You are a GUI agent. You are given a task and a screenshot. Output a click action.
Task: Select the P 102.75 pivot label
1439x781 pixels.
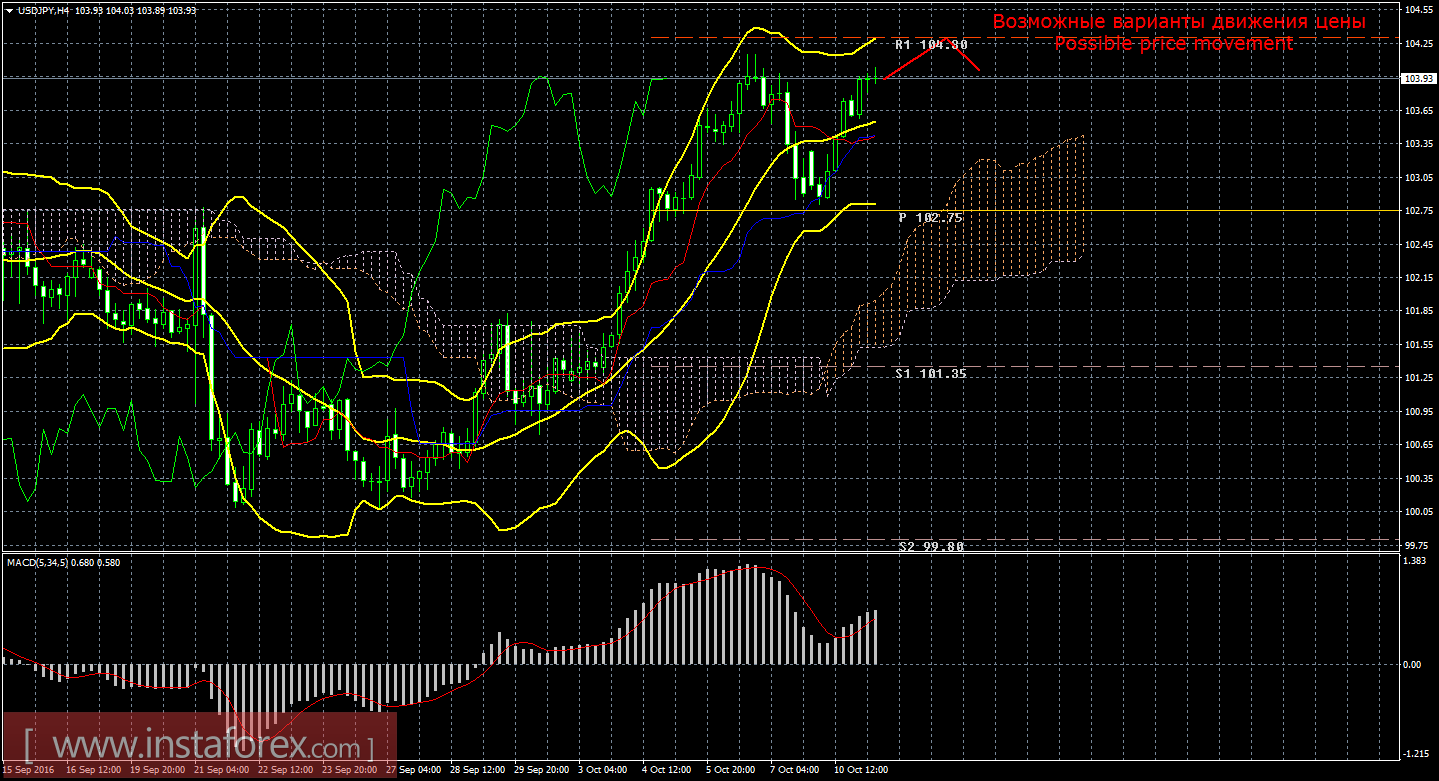point(930,217)
